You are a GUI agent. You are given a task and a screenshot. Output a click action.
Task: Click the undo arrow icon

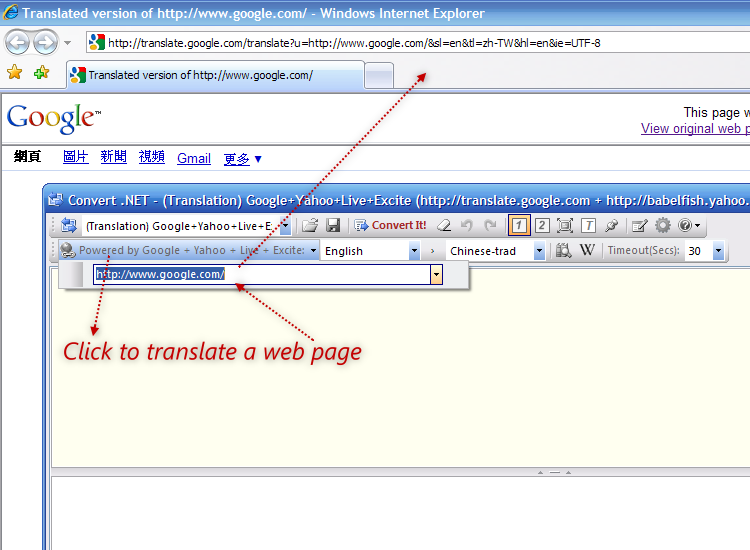coord(467,225)
